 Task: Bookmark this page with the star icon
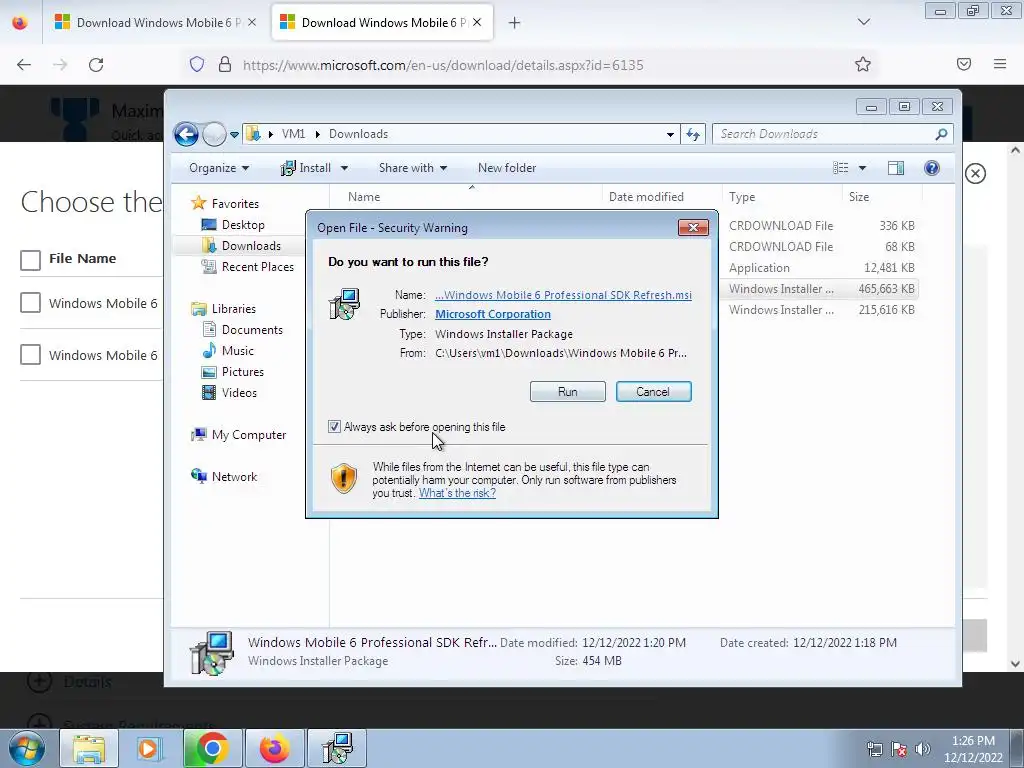pos(863,64)
